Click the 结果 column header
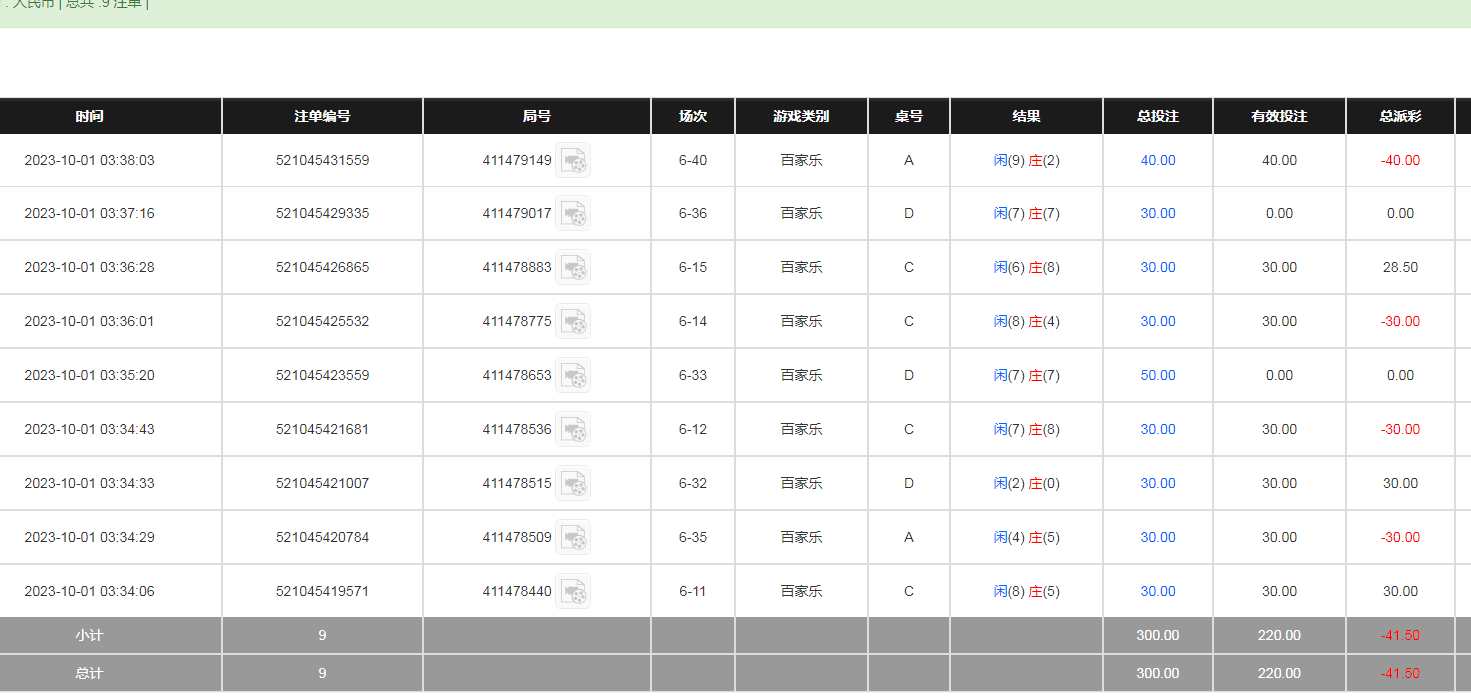Image resolution: width=1471 pixels, height=698 pixels. pyautogui.click(x=1026, y=116)
